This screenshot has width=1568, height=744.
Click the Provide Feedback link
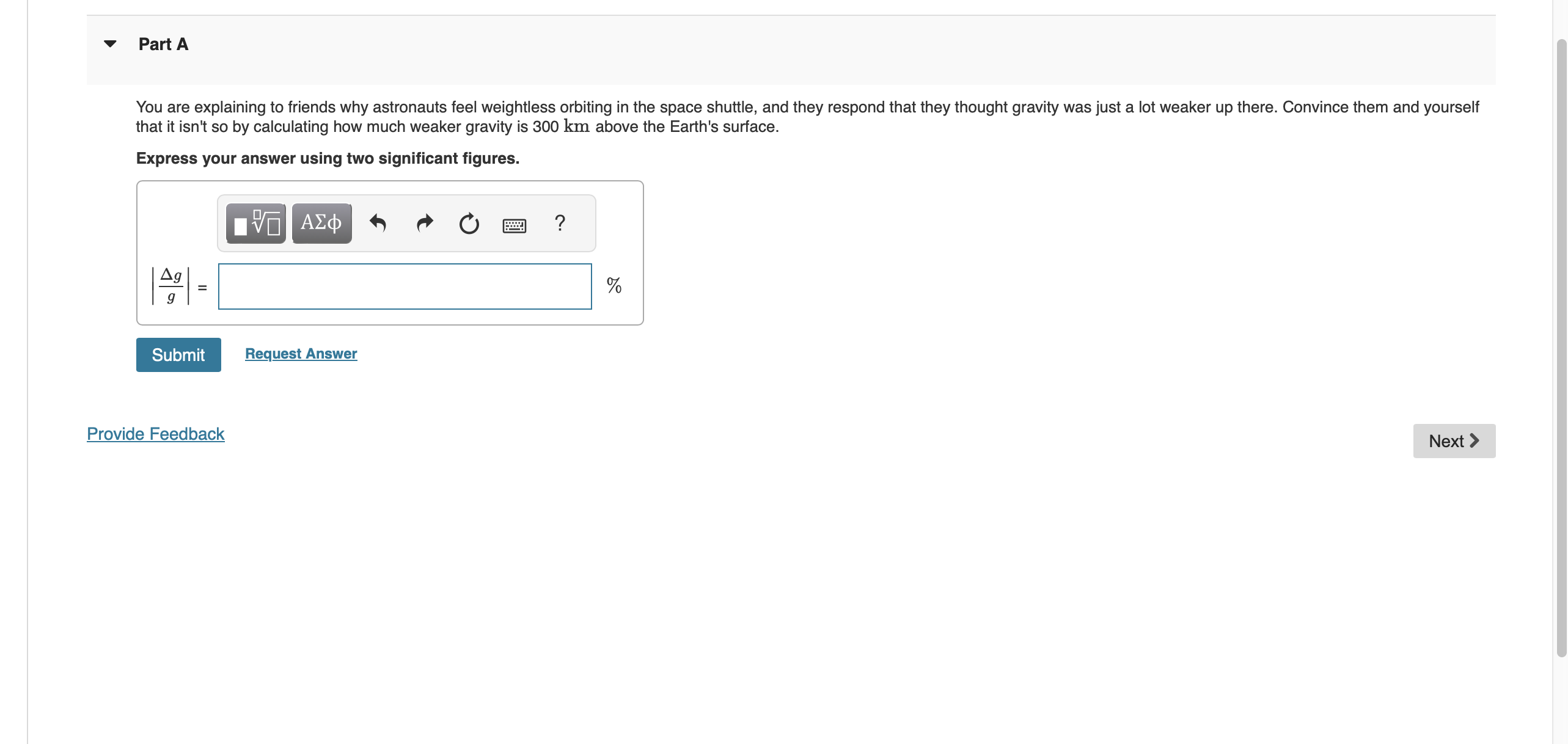tap(154, 433)
